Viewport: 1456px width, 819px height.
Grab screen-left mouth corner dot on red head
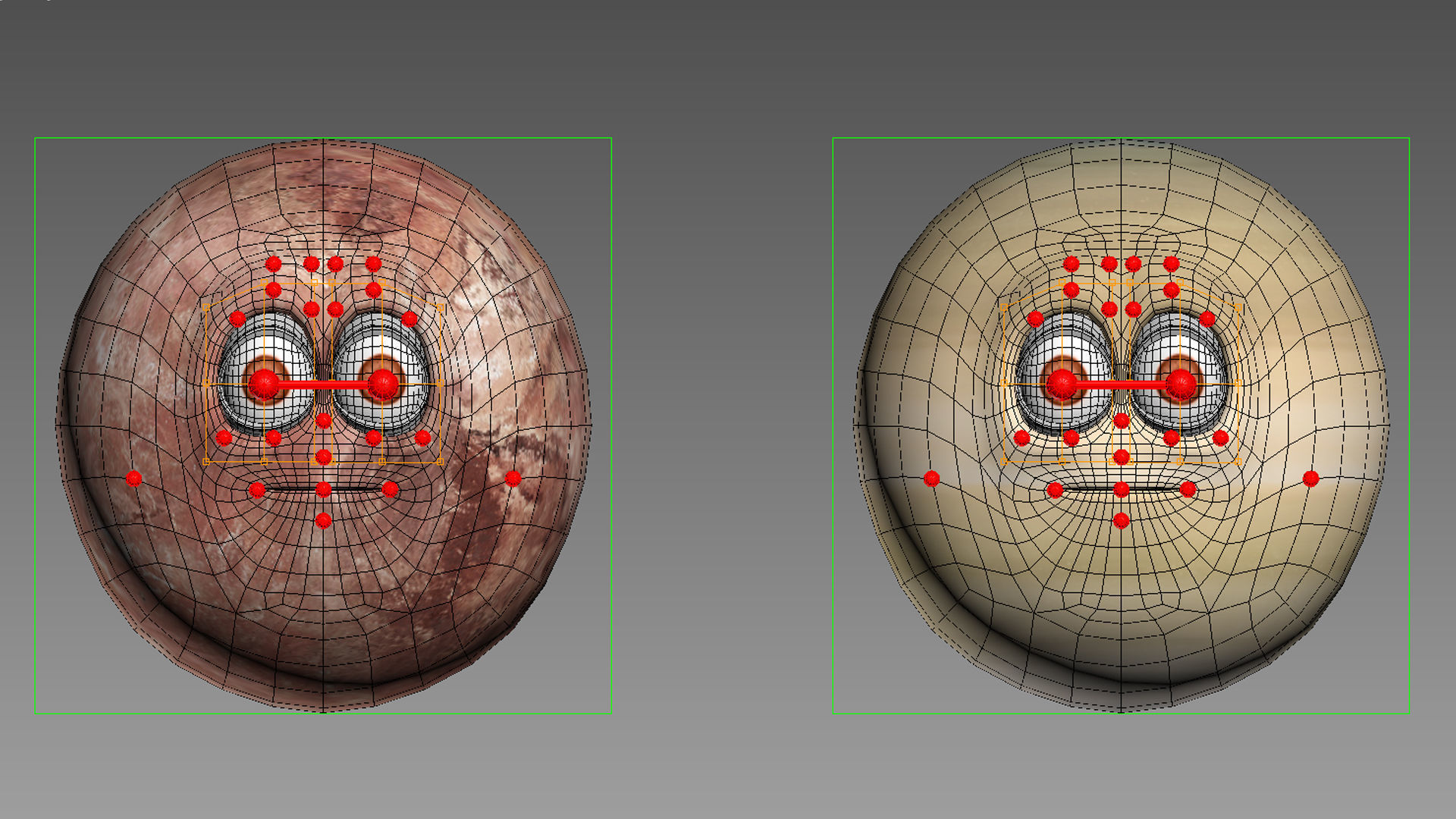(x=257, y=490)
